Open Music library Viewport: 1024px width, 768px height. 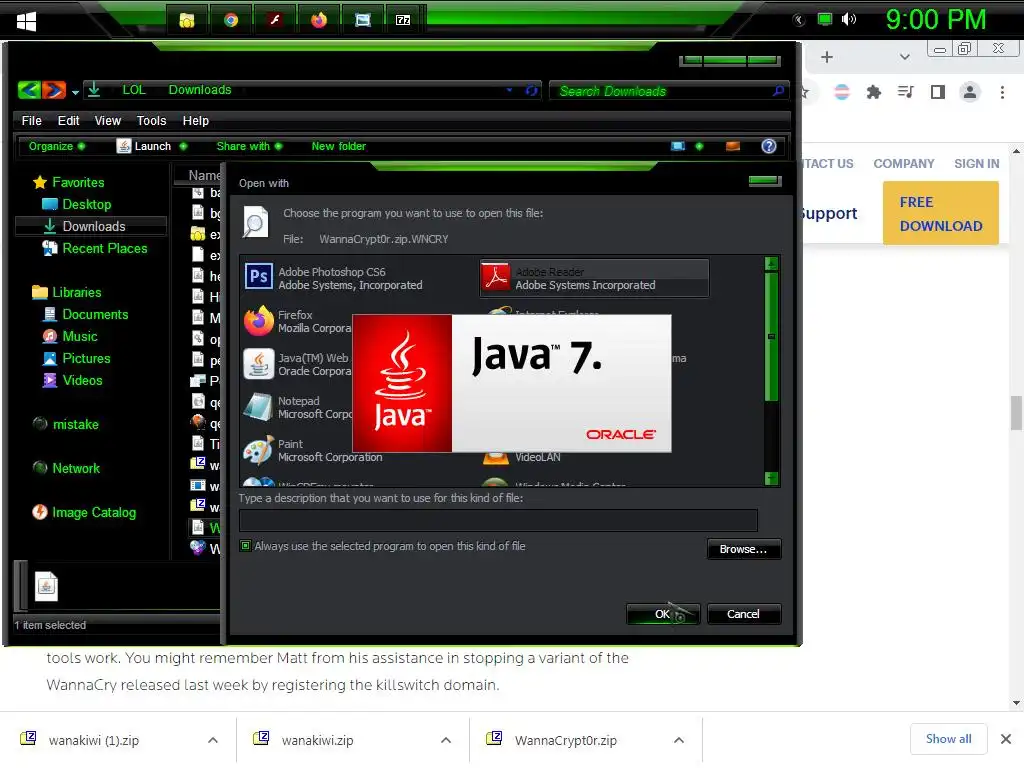(70, 336)
